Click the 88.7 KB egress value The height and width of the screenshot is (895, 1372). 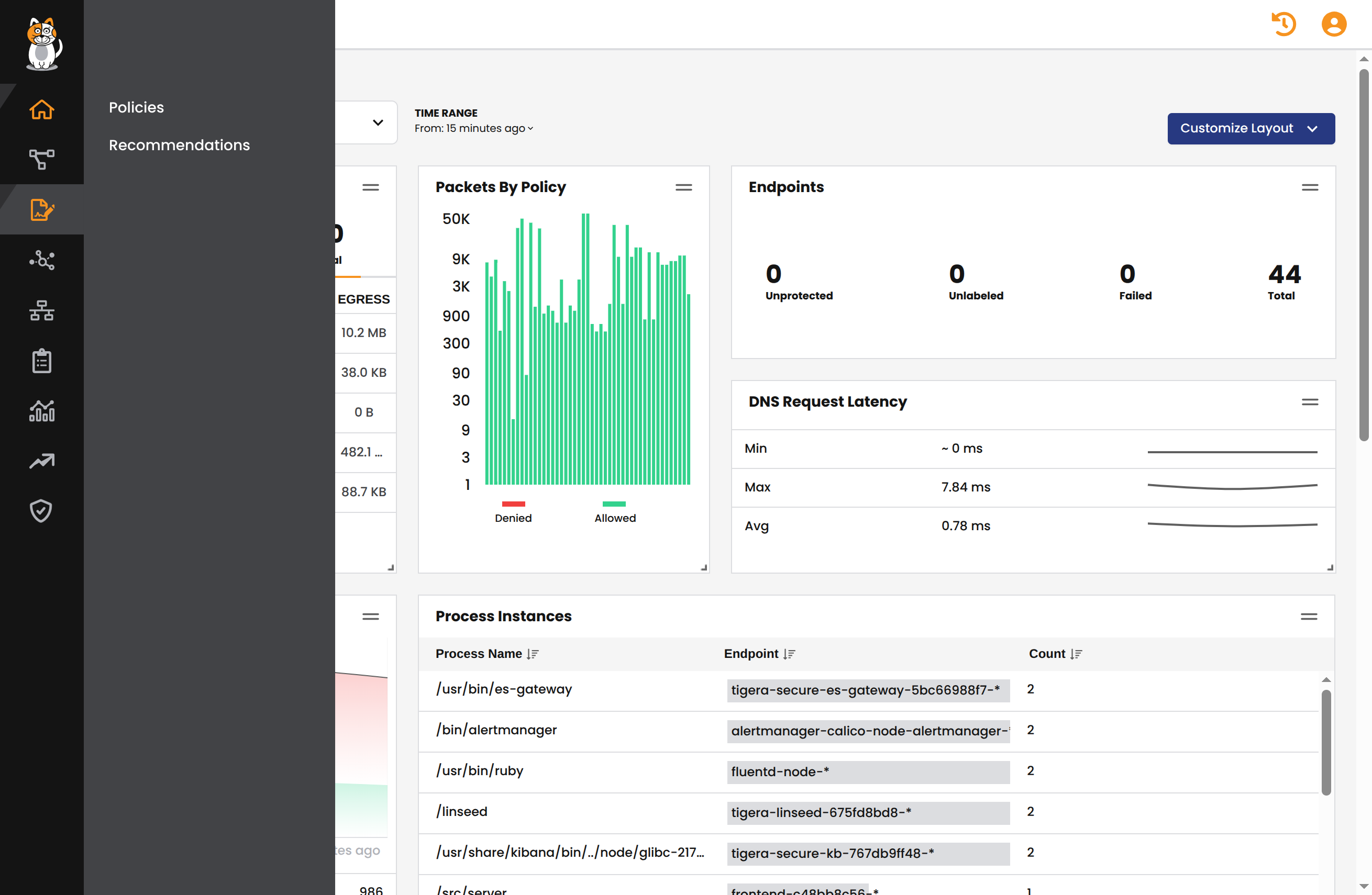(x=364, y=491)
